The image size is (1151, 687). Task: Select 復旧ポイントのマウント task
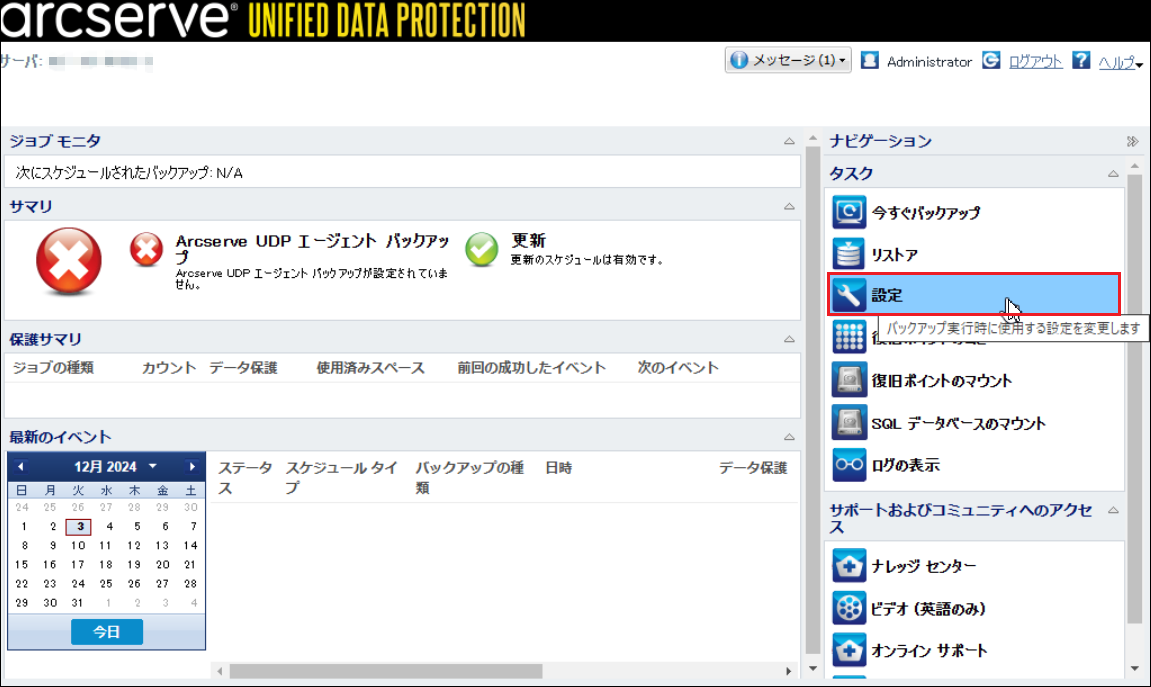941,381
